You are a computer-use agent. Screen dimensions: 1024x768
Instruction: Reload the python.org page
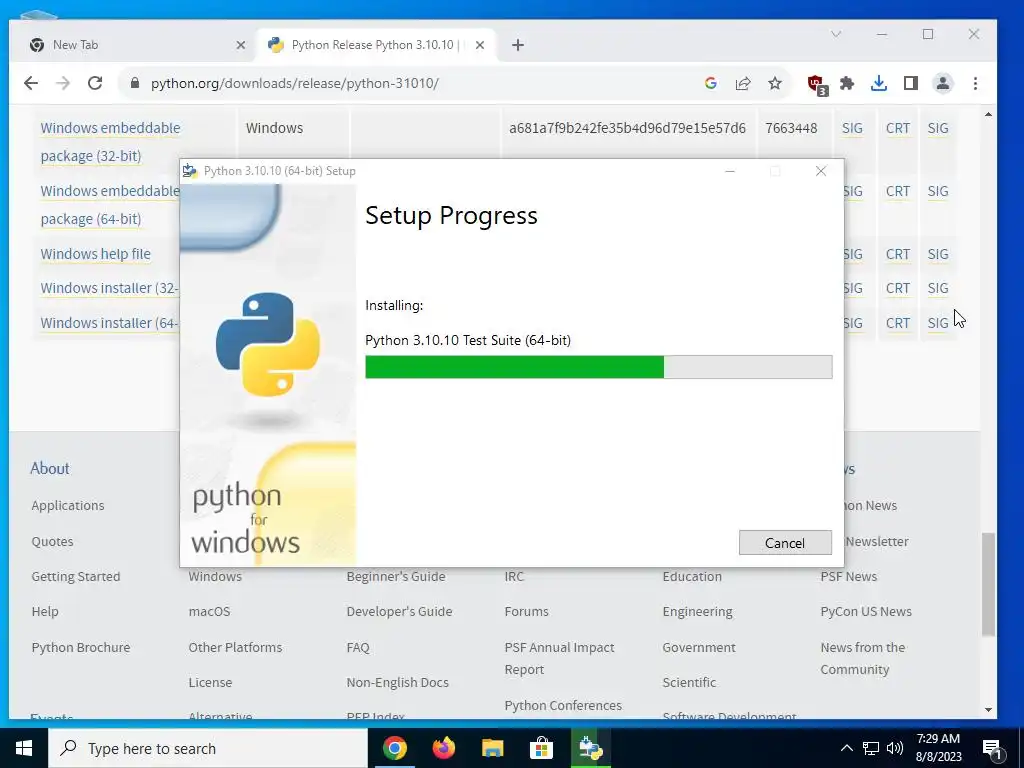(x=95, y=83)
